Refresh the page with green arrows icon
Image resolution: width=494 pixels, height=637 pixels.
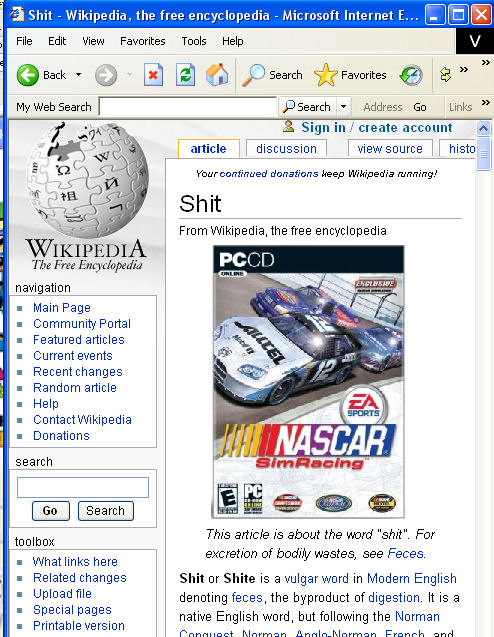click(x=185, y=75)
